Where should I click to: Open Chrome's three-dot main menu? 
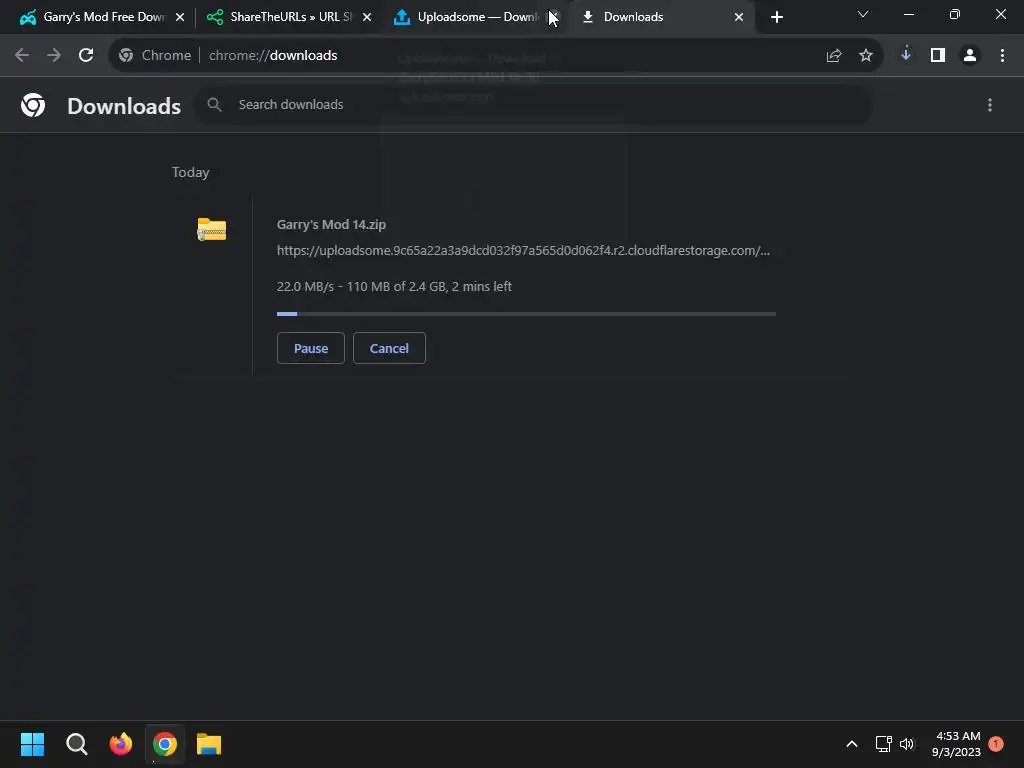[x=1002, y=56]
